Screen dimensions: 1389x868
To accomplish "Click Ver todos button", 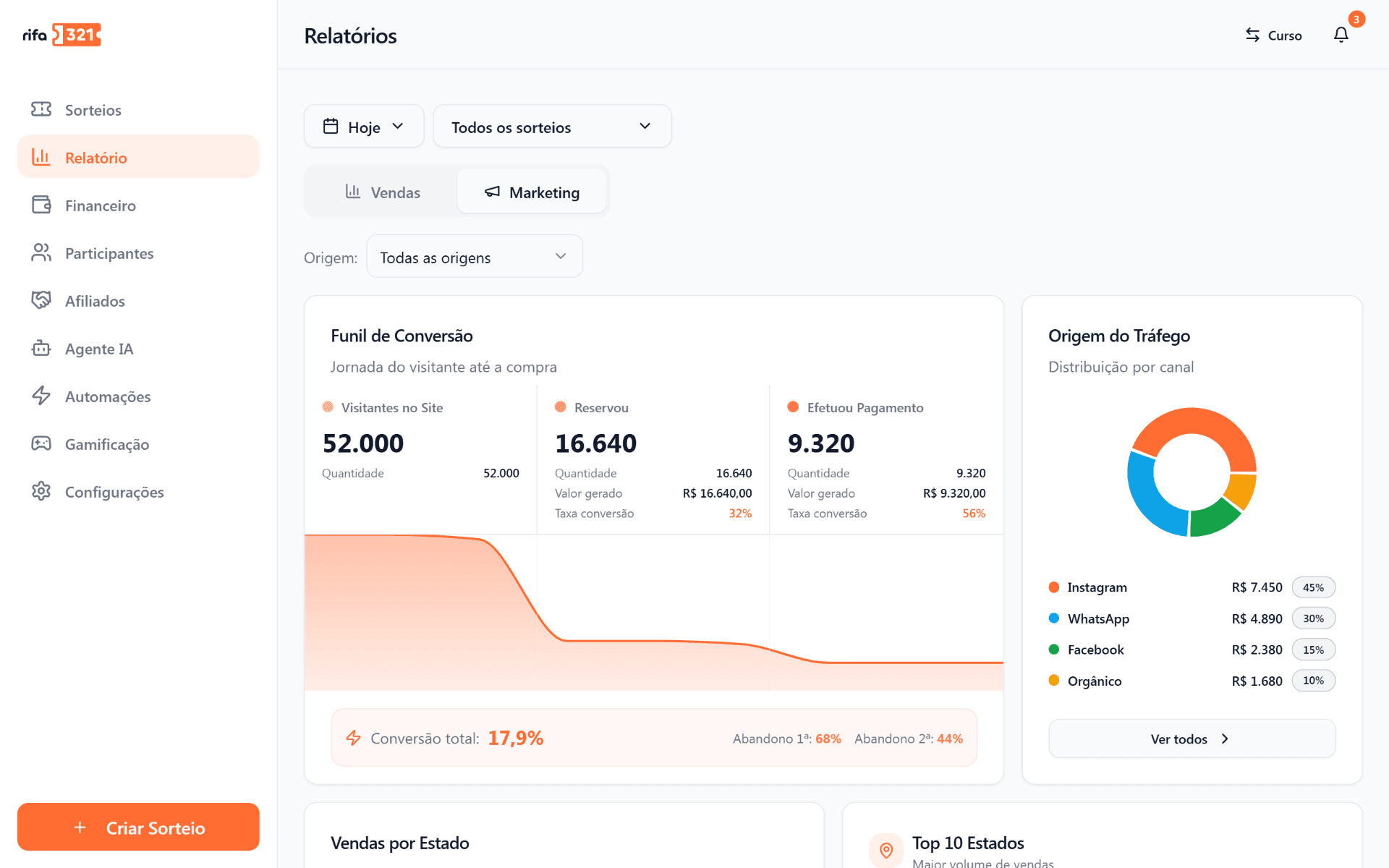I will pos(1192,739).
